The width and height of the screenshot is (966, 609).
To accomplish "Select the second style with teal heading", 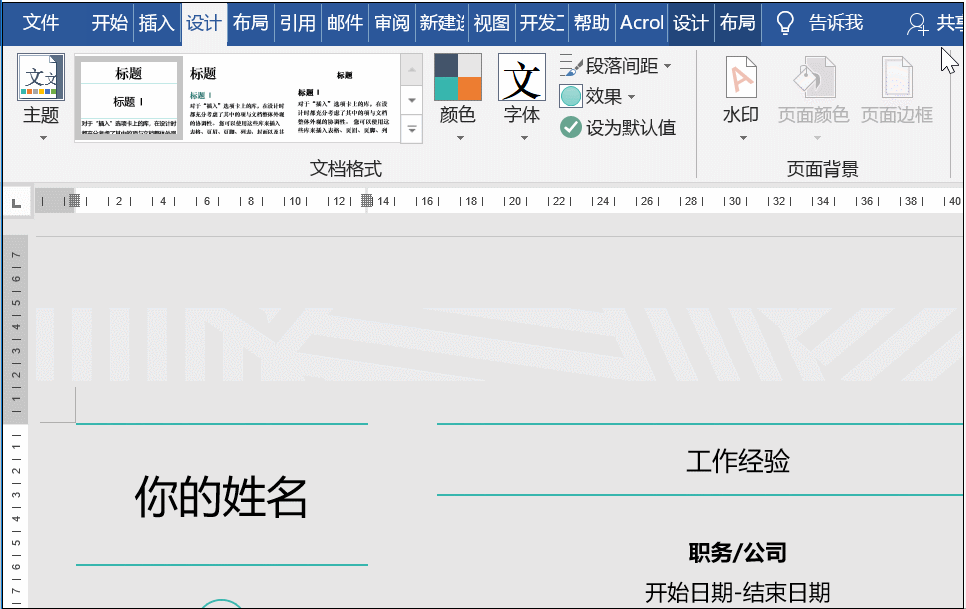I will click(x=237, y=99).
